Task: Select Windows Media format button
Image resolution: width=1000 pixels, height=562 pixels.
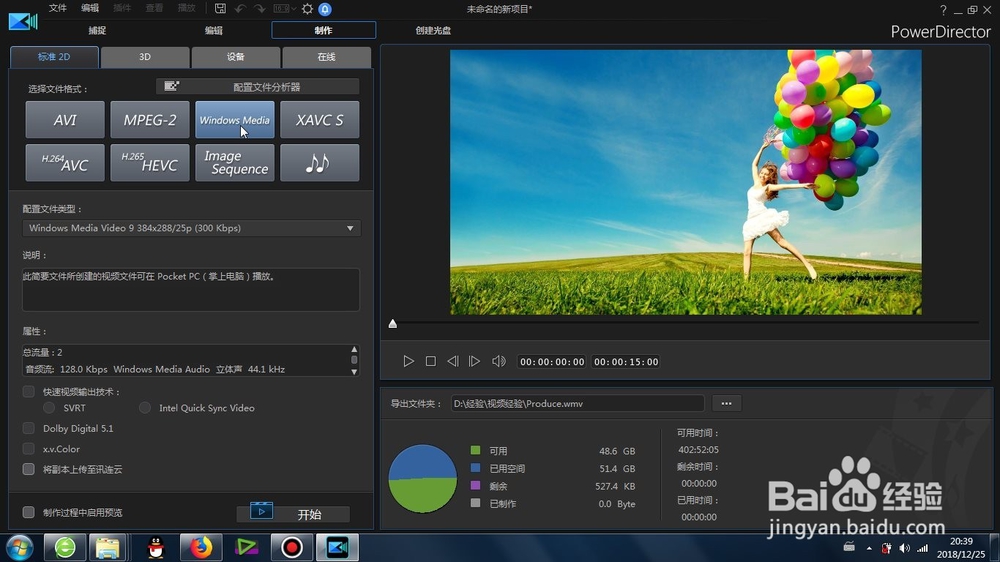Action: point(235,119)
